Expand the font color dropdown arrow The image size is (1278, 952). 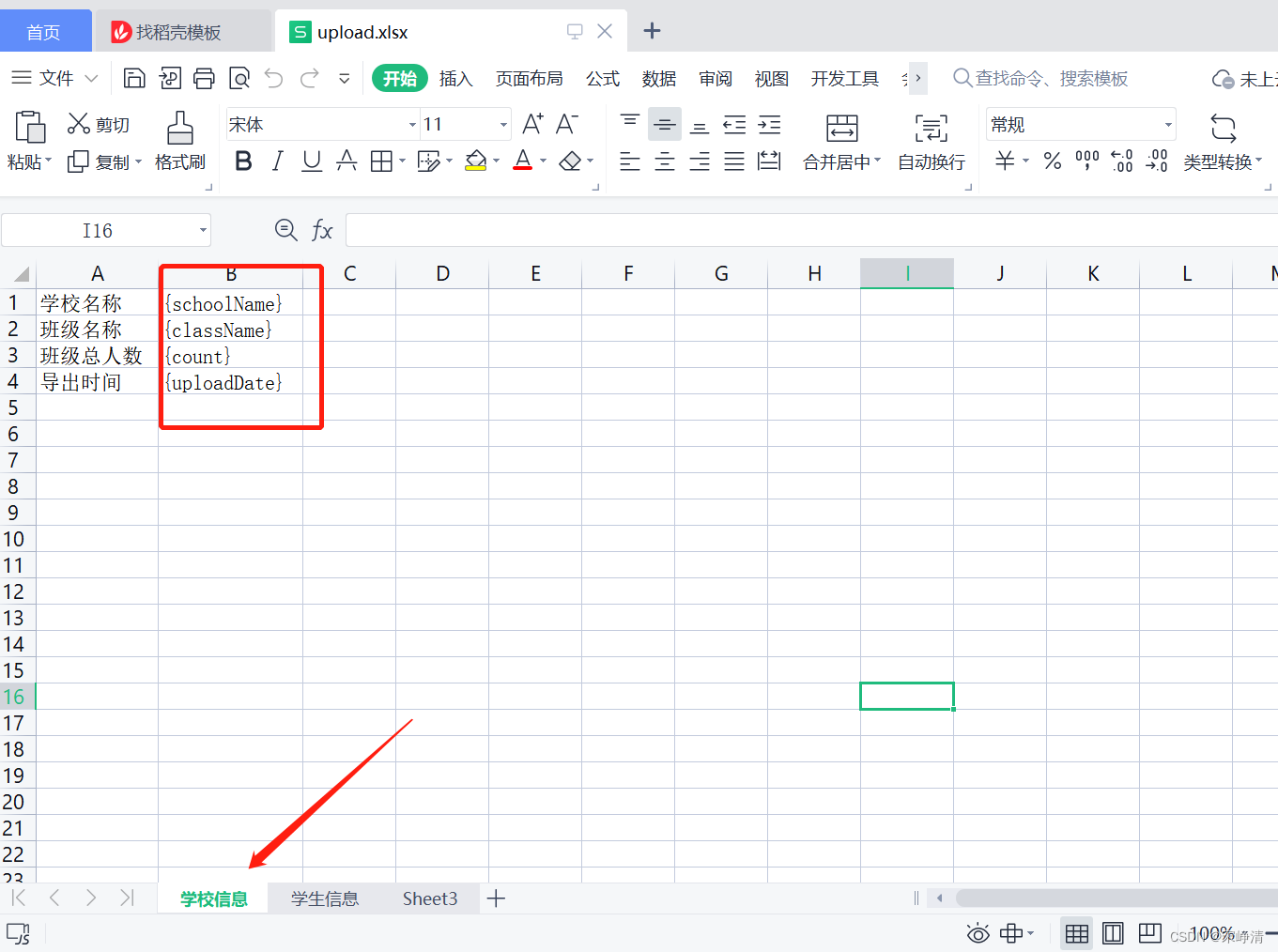543,161
